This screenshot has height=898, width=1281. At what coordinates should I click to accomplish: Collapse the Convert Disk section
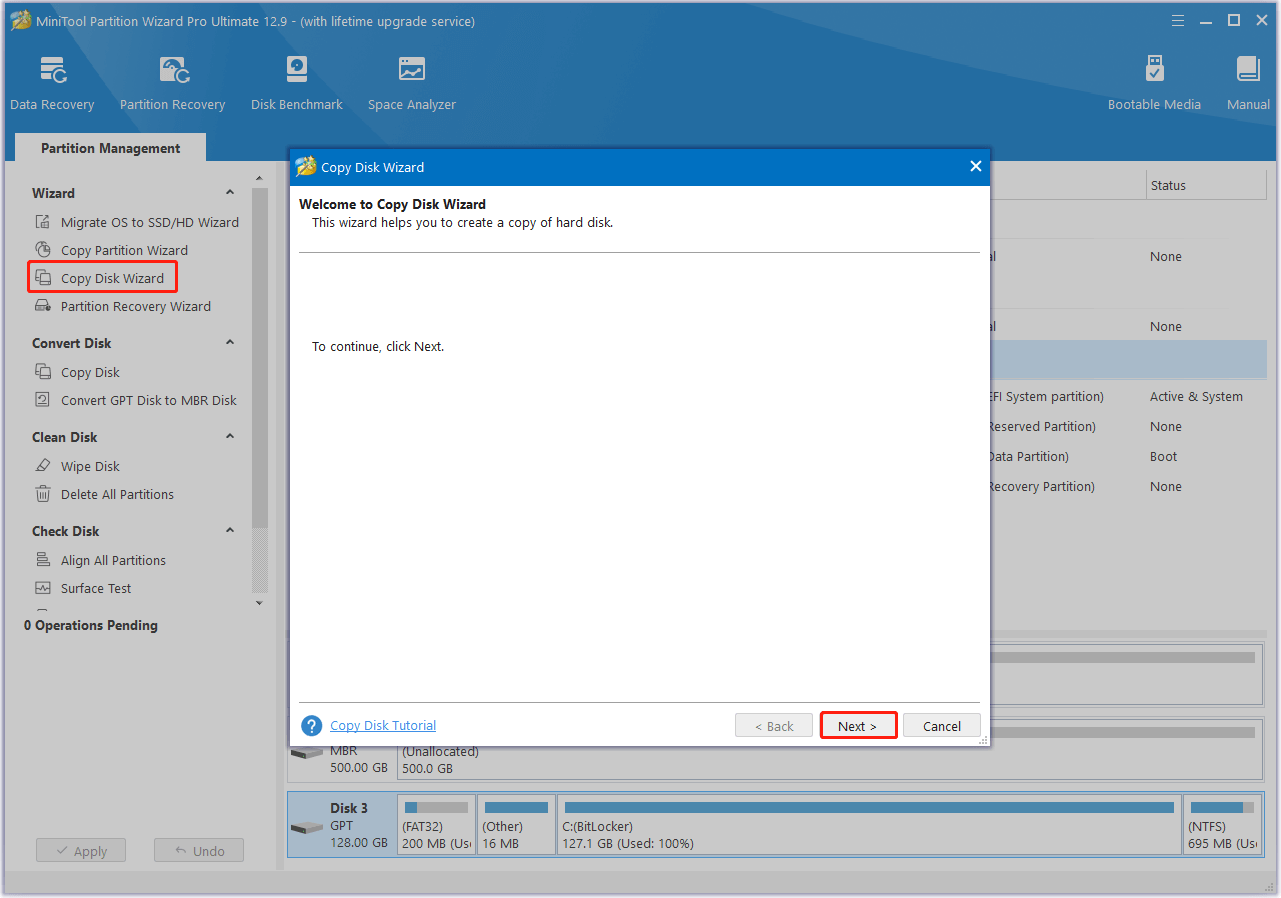tap(230, 343)
